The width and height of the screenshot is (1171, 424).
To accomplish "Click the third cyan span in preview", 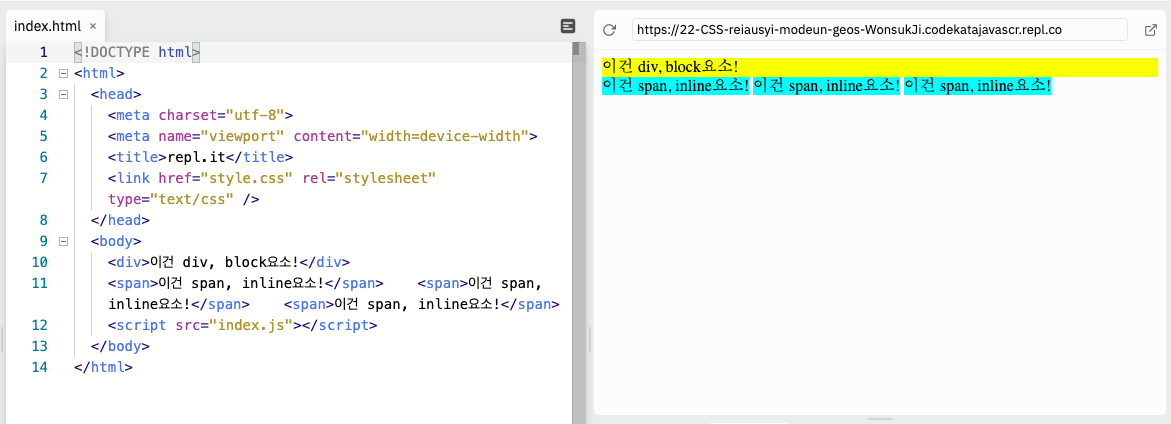I will point(978,86).
